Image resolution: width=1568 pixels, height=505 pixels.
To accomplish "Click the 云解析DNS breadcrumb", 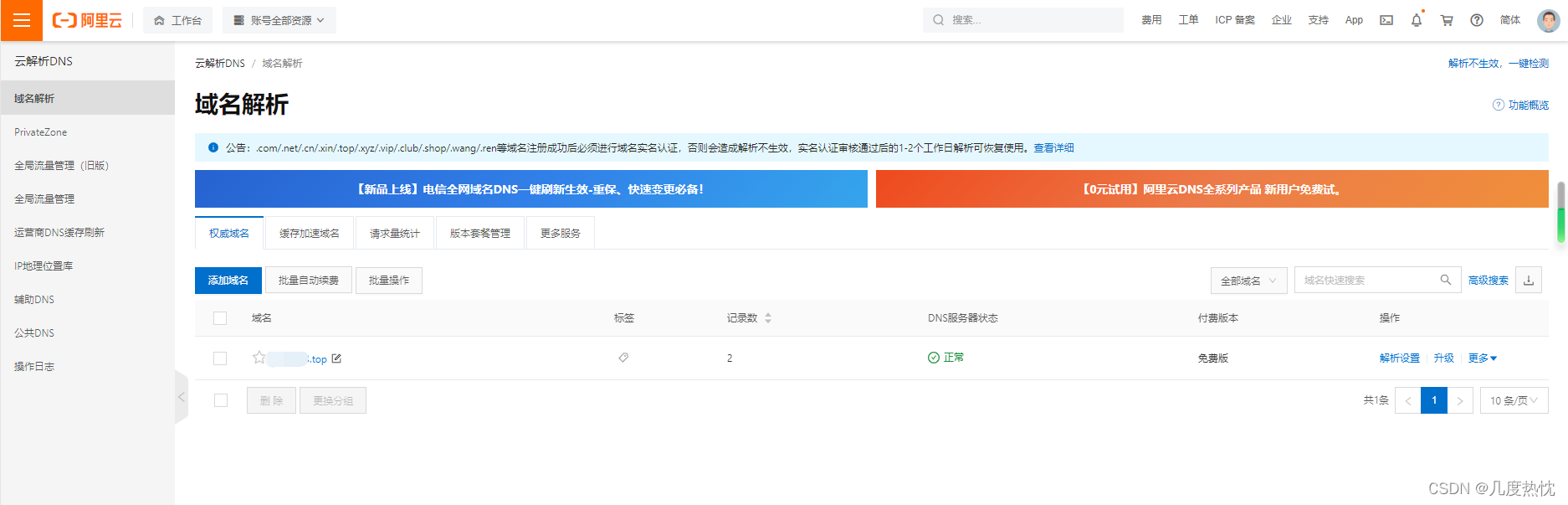I will pyautogui.click(x=220, y=64).
